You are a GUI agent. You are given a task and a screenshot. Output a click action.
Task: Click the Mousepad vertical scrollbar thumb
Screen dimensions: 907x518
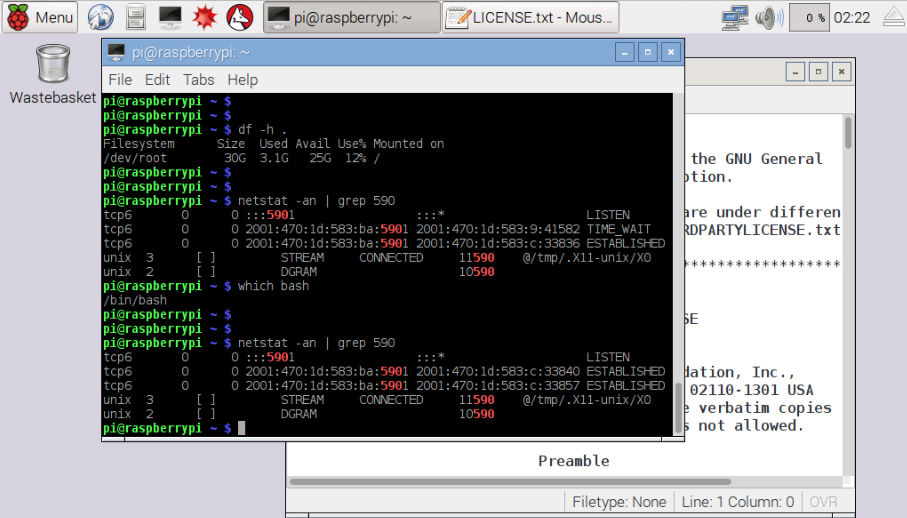pos(848,133)
